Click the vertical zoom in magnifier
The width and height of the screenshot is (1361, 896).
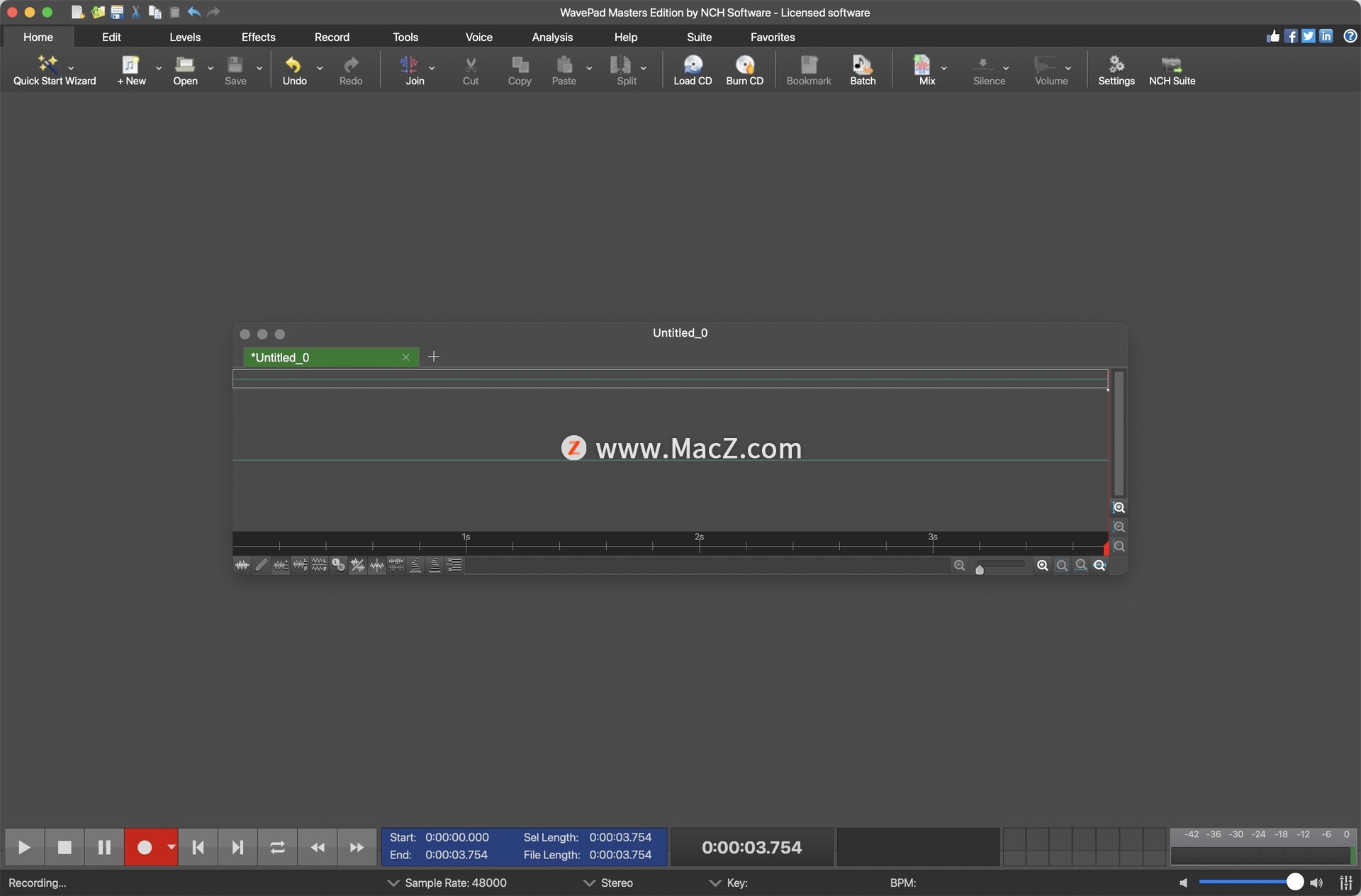pyautogui.click(x=1119, y=508)
